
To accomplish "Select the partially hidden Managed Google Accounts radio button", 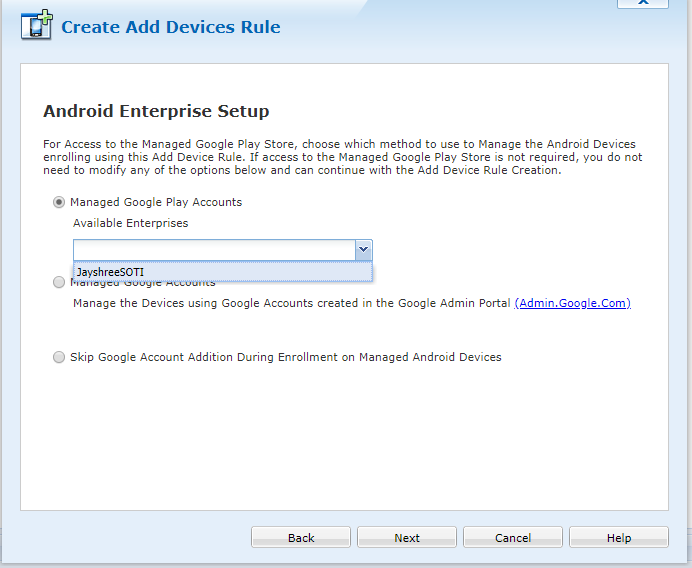I will [59, 283].
